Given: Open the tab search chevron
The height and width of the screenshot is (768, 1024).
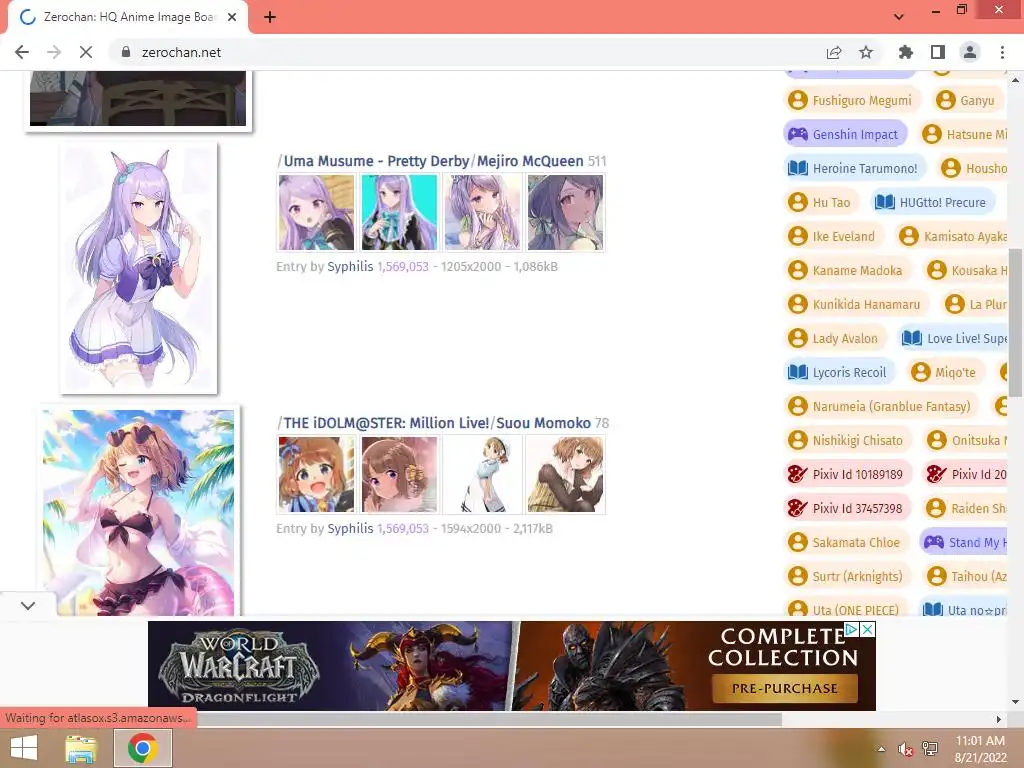Looking at the screenshot, I should [x=899, y=16].
